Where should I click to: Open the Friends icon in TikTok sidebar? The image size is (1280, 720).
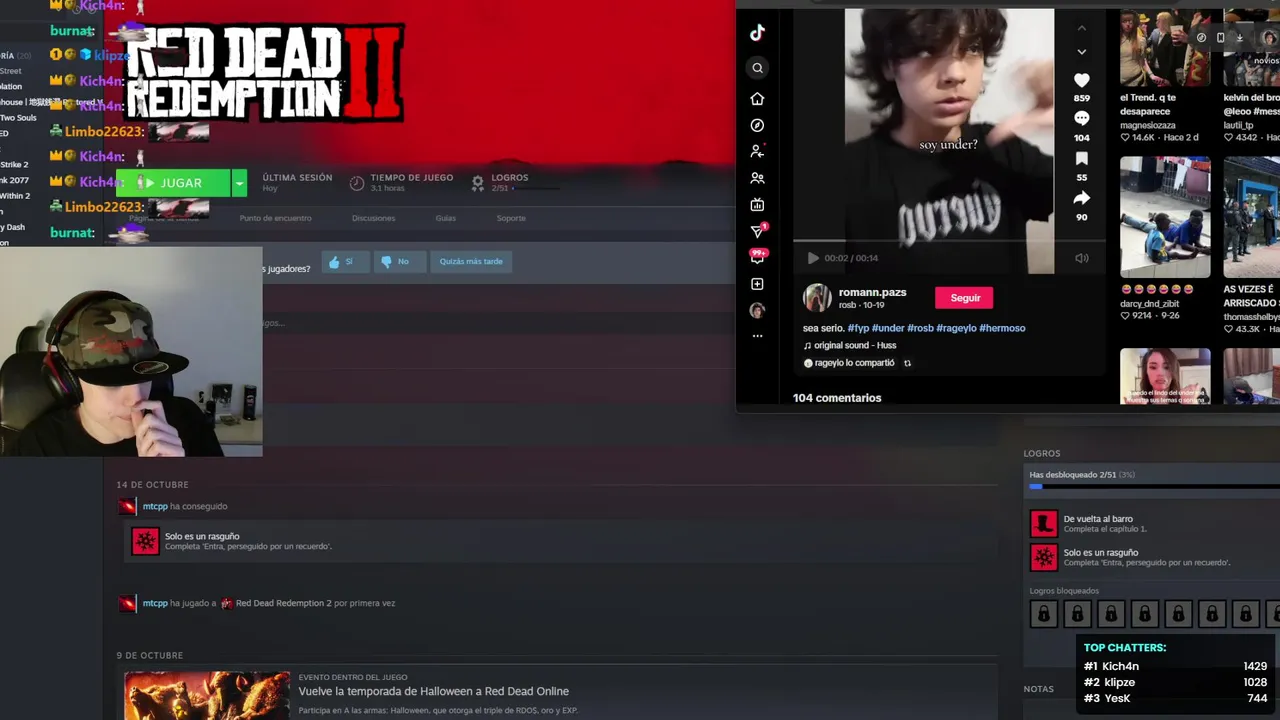point(757,178)
